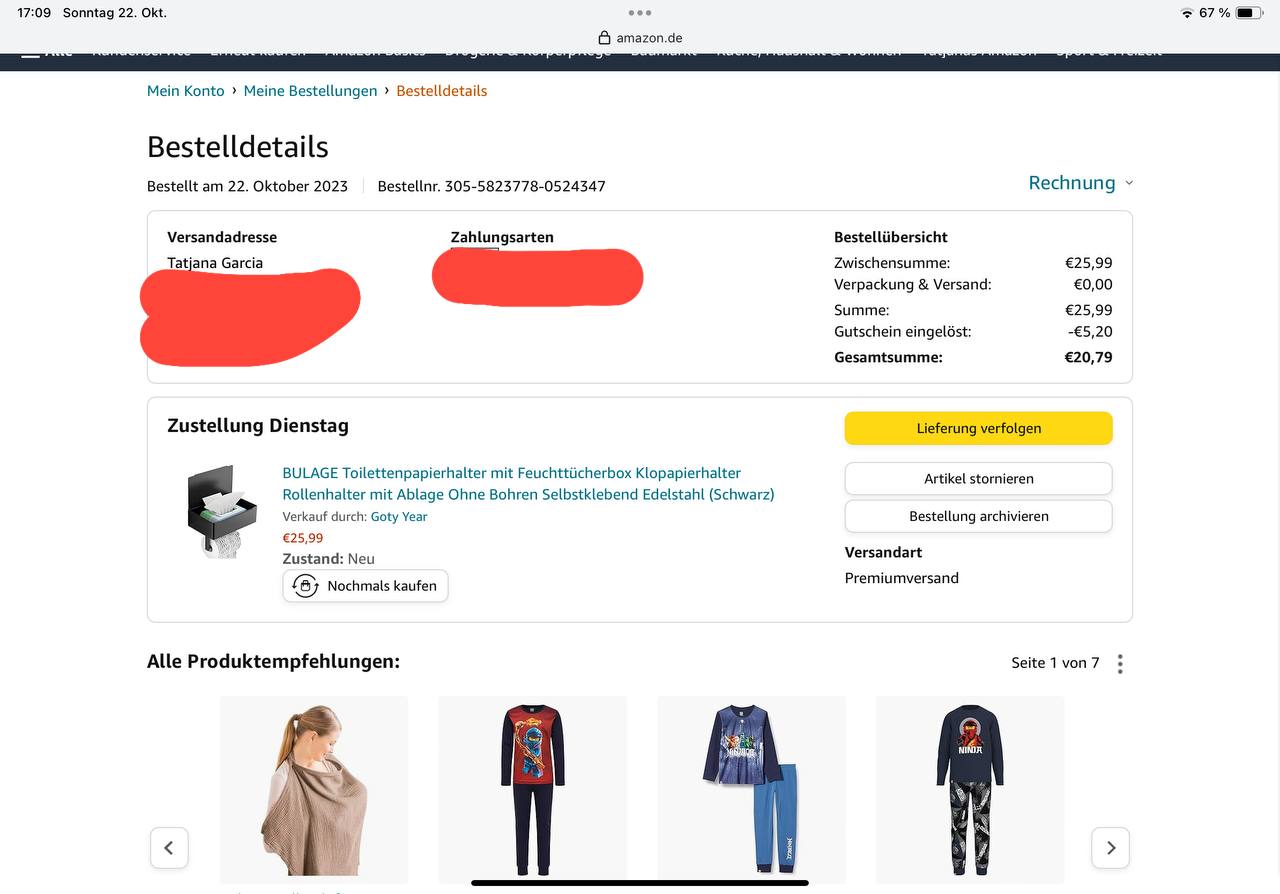The width and height of the screenshot is (1280, 894).
Task: Expand the Rechnung dropdown
Action: tap(1081, 183)
